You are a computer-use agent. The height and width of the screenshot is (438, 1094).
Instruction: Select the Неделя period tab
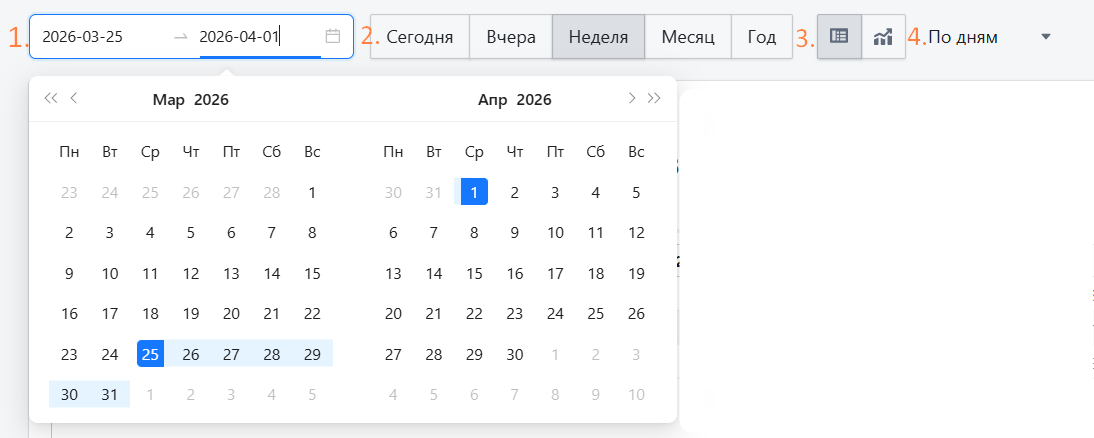(x=598, y=37)
